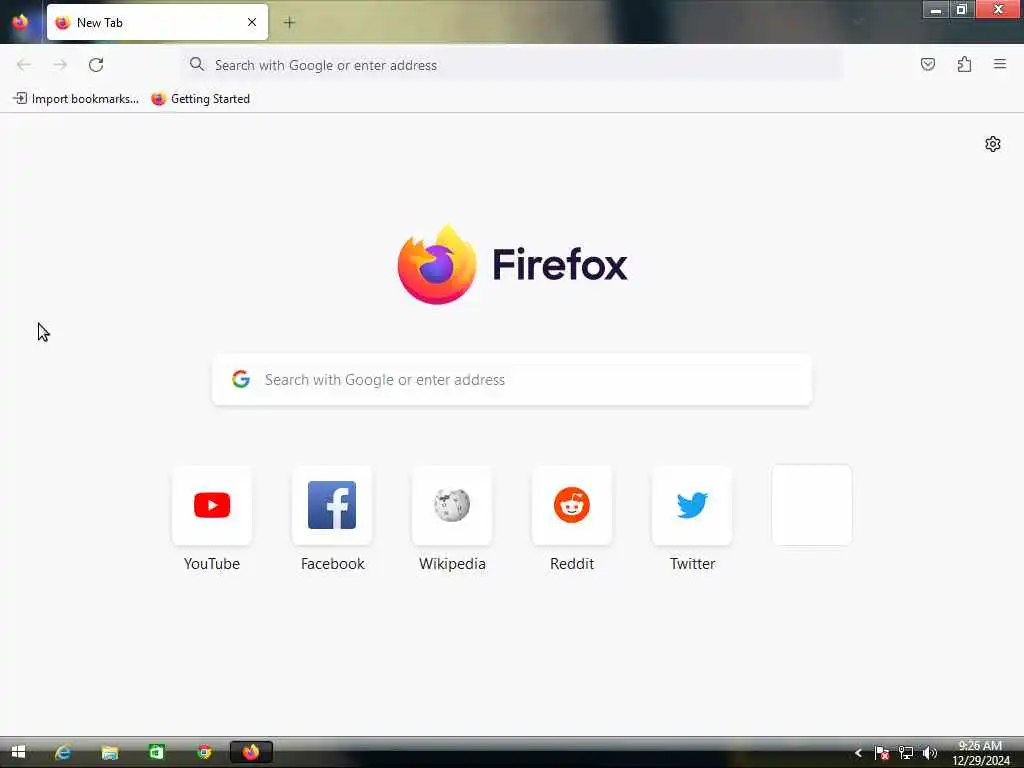
Task: Open File Explorer from taskbar
Action: [109, 752]
